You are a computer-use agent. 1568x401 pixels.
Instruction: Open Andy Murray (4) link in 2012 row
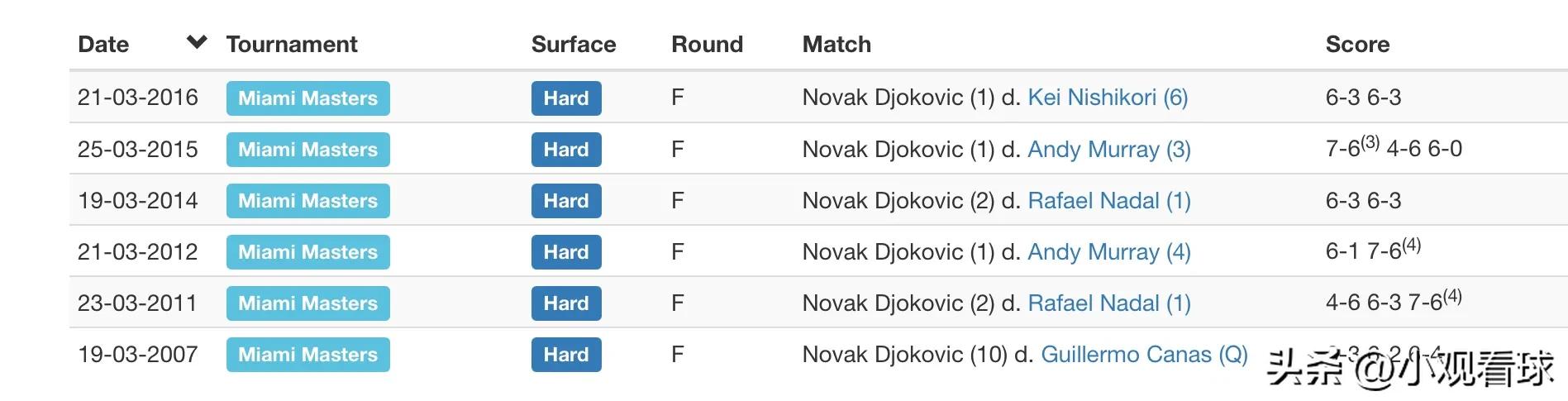[x=1108, y=252]
